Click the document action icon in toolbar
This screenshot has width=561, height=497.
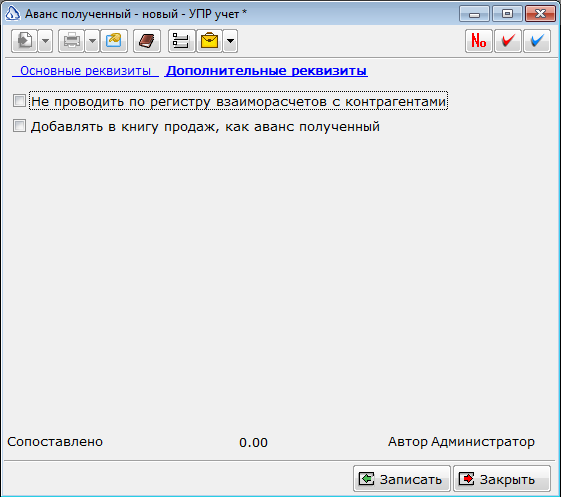pos(24,41)
